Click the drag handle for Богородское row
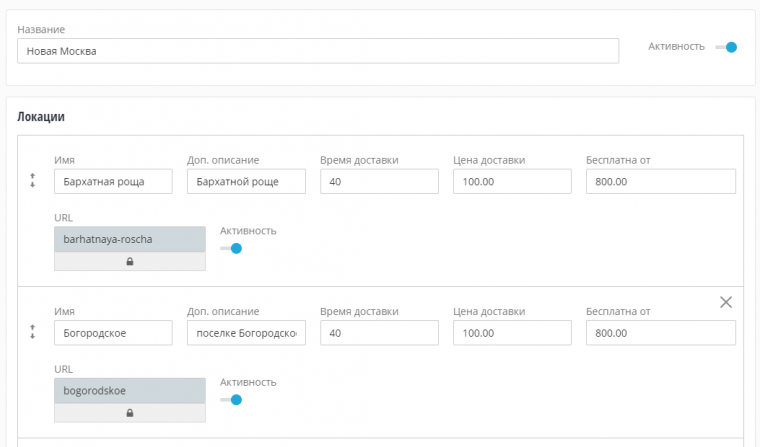 pos(33,332)
